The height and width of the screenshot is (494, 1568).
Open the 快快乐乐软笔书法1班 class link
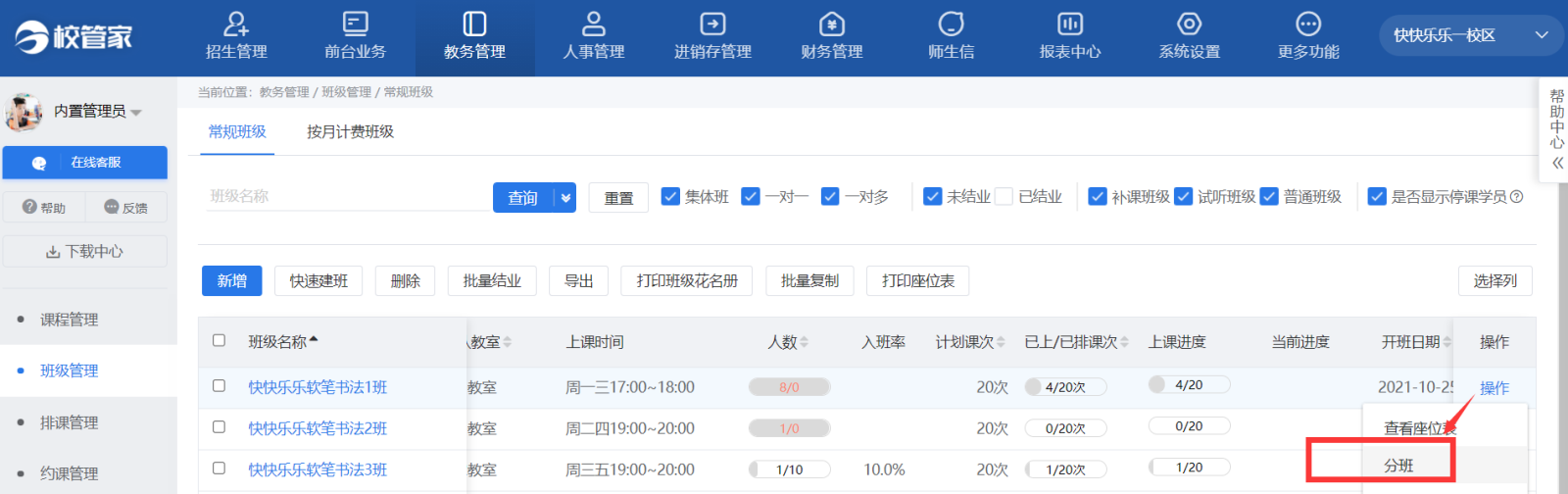pyautogui.click(x=318, y=387)
